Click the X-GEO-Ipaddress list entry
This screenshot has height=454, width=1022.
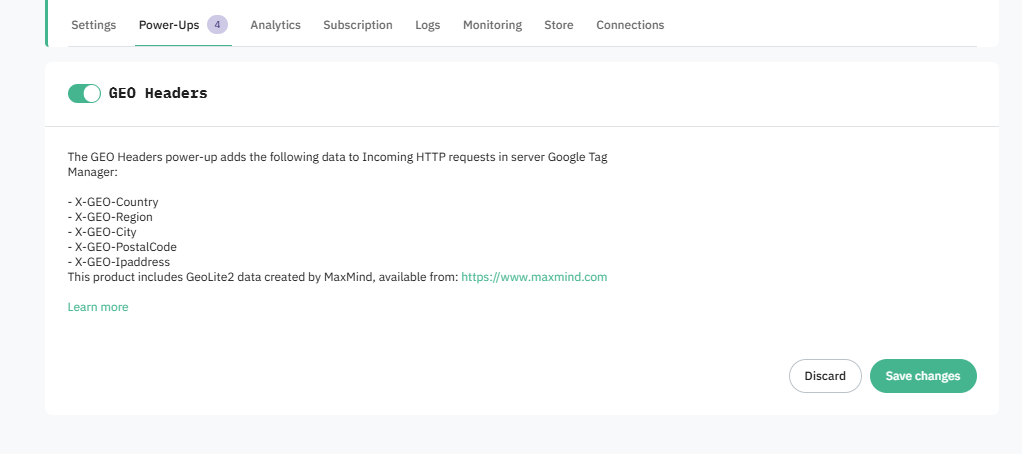(x=118, y=262)
